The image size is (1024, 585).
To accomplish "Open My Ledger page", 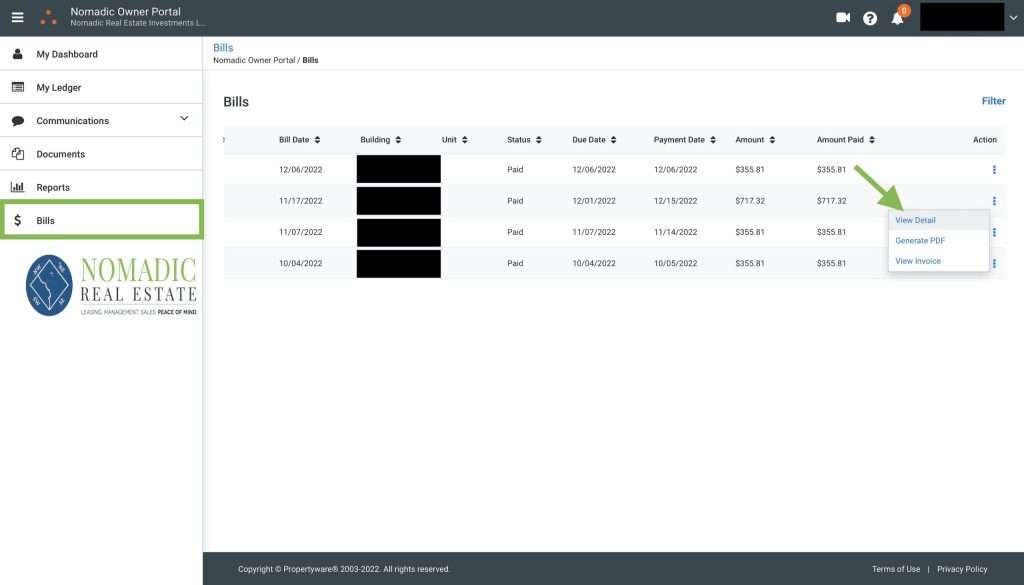I will click(58, 88).
